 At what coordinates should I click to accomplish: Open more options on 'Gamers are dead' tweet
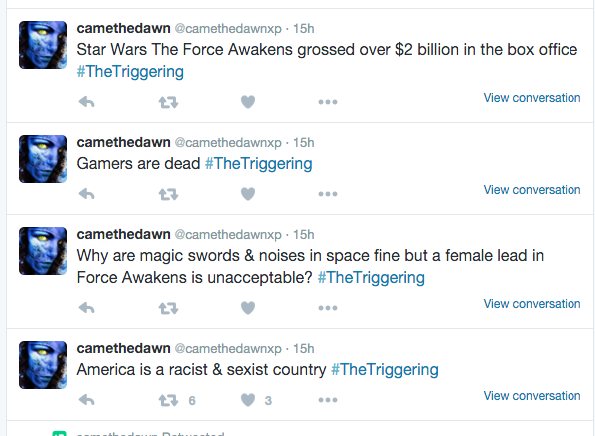[x=328, y=194]
